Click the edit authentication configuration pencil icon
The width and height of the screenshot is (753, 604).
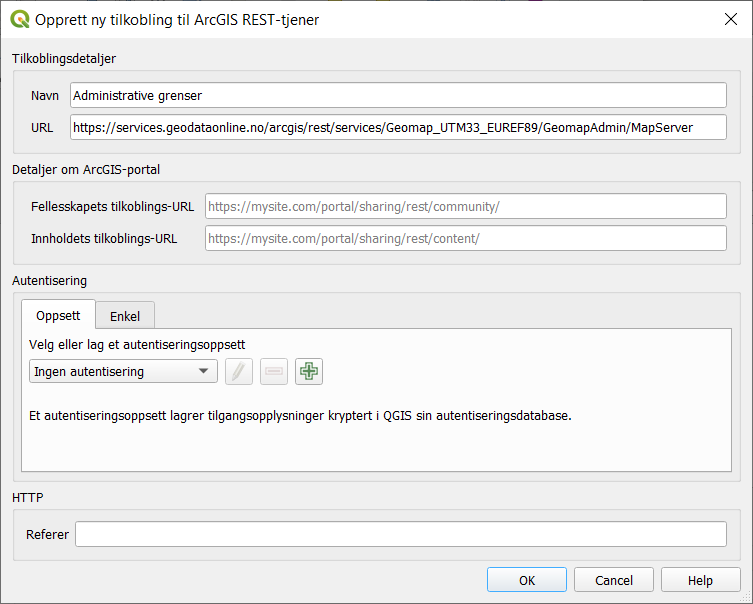239,372
